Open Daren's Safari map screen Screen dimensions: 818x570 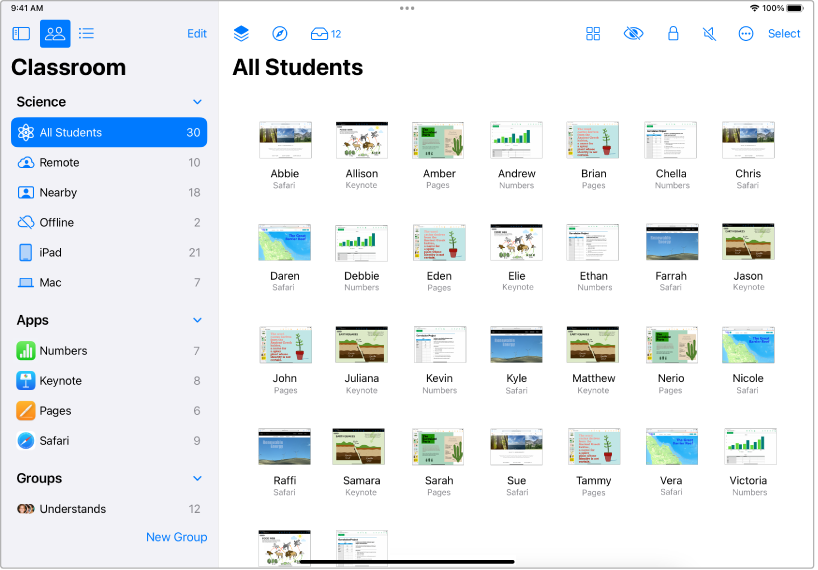coord(285,242)
